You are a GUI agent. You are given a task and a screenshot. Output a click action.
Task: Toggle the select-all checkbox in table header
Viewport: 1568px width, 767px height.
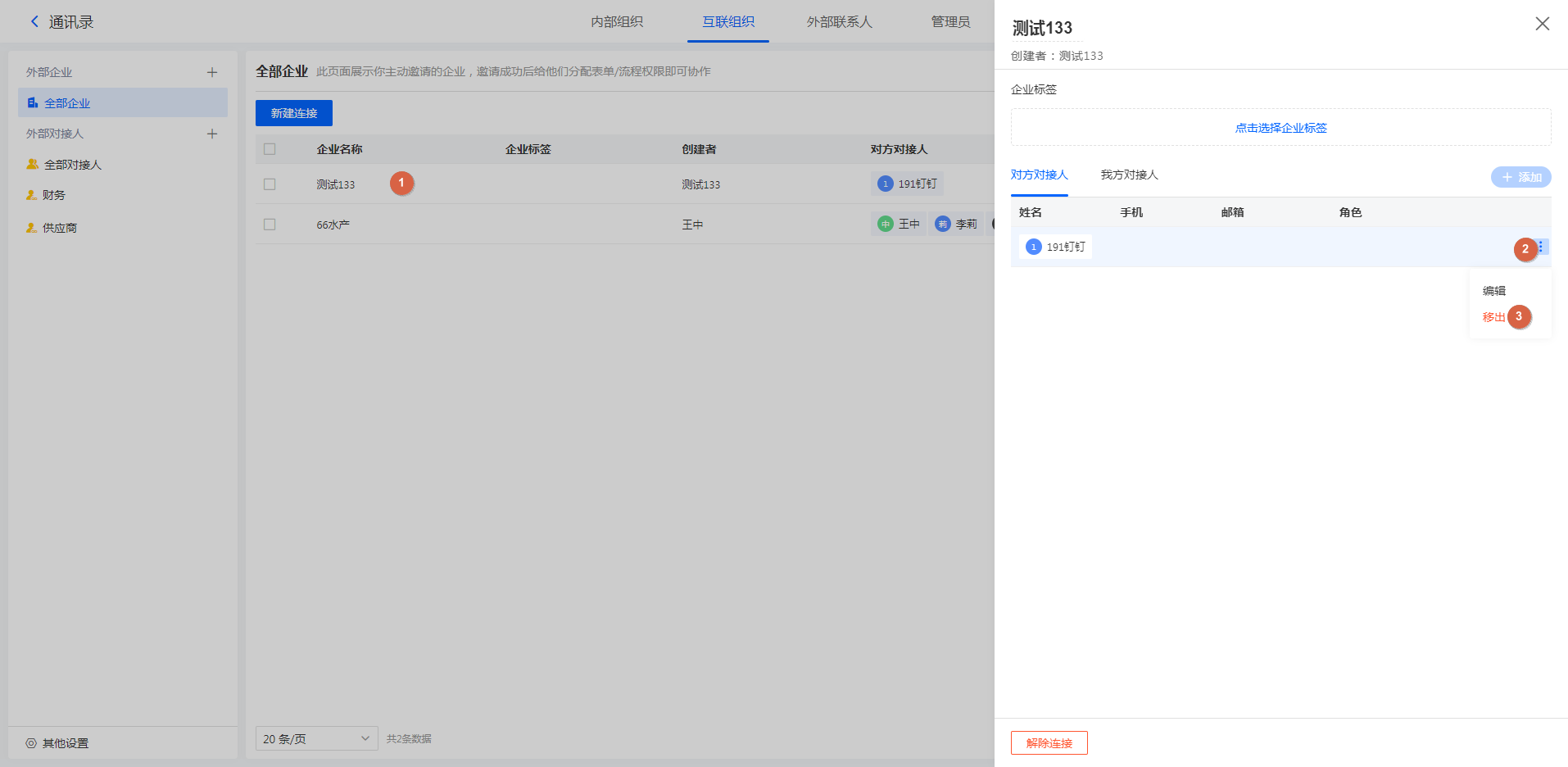click(270, 149)
